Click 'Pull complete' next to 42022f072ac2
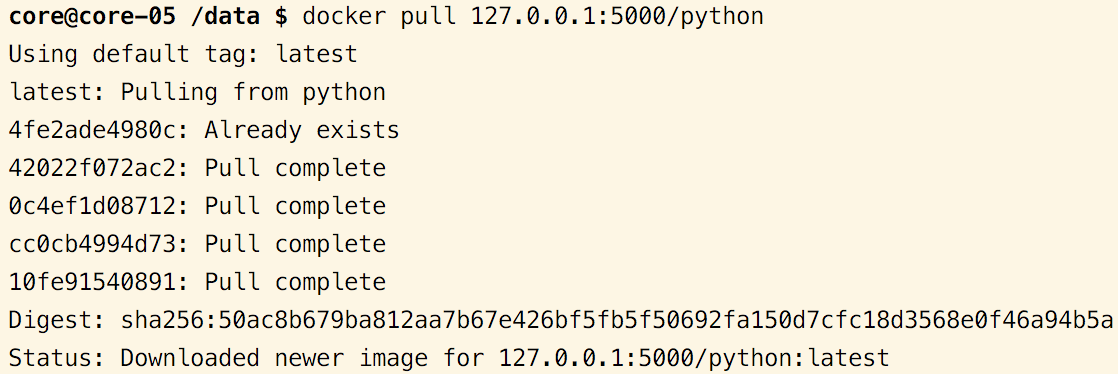Image resolution: width=1118 pixels, height=374 pixels. [x=295, y=169]
